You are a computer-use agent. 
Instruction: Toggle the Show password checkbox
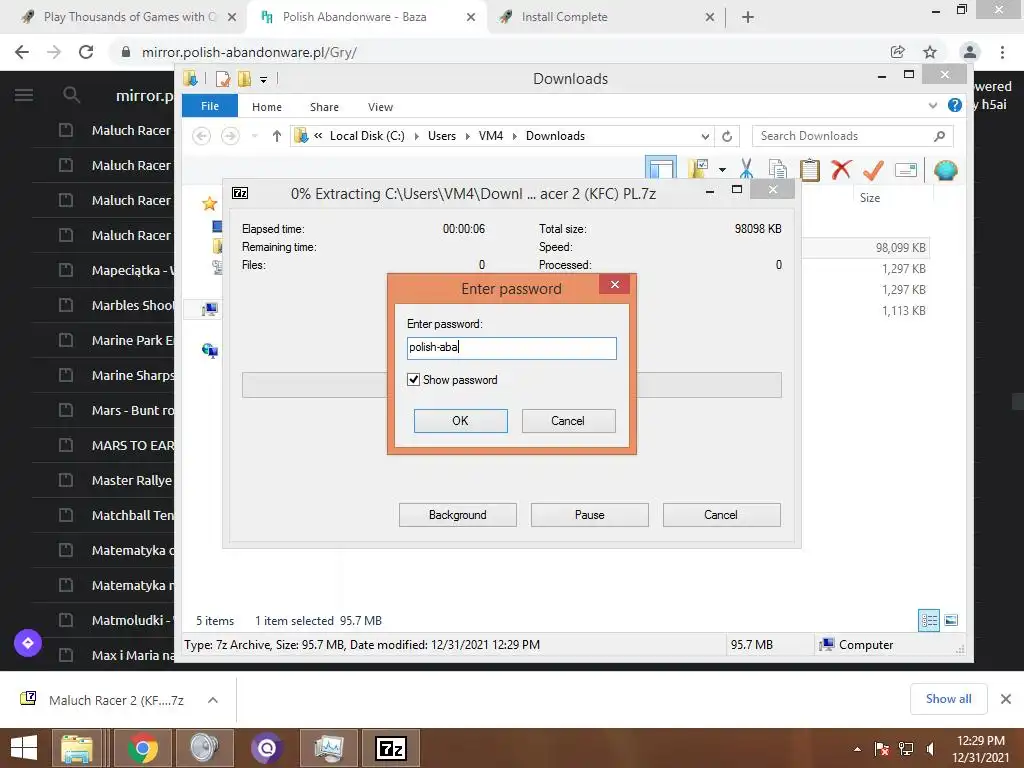413,379
